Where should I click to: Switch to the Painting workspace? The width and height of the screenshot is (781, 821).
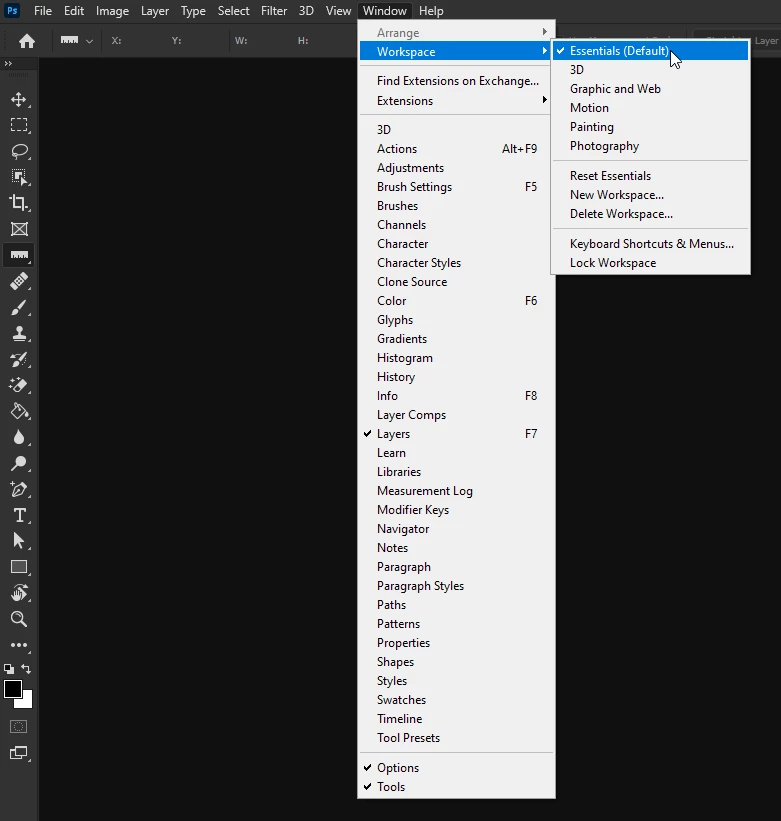(651, 127)
